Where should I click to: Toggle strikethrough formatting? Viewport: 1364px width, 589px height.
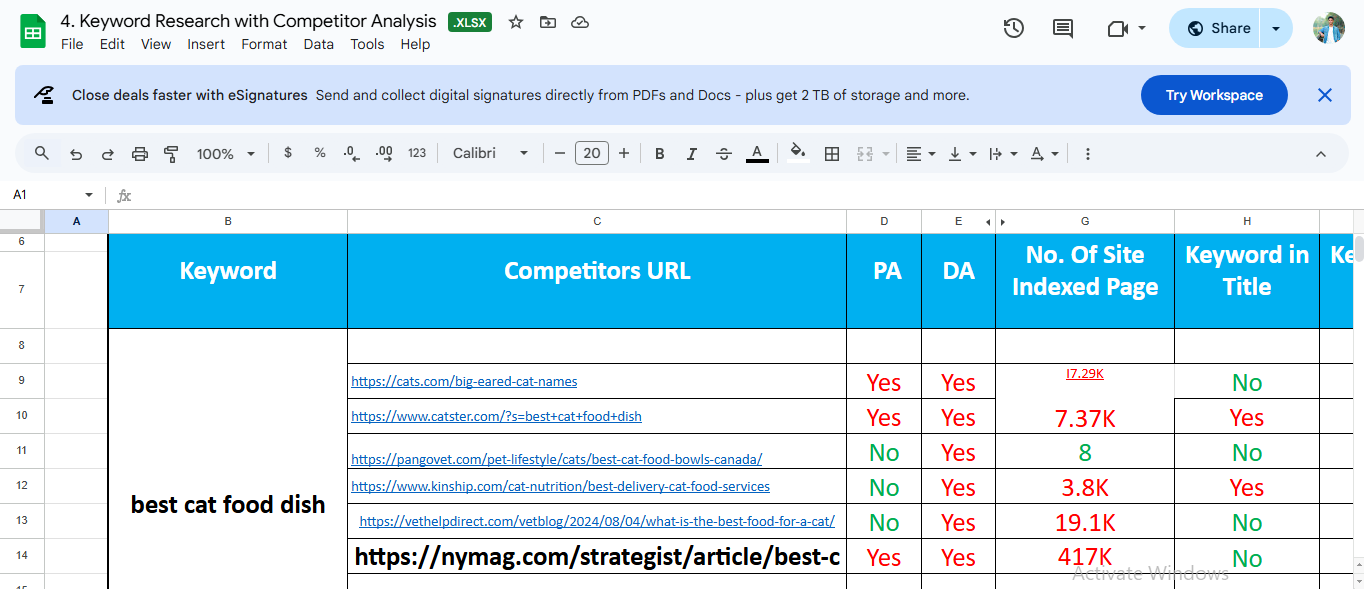pos(724,153)
